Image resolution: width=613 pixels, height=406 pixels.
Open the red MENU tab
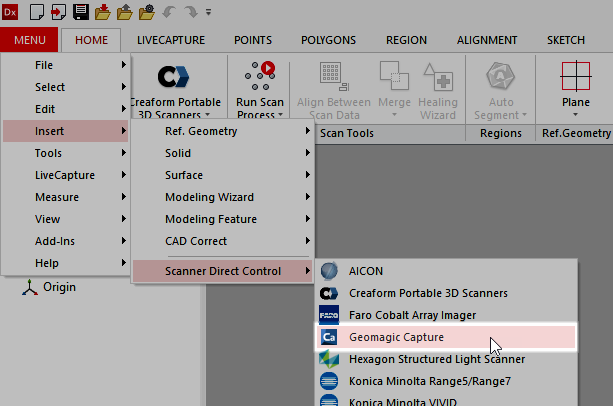coord(29,40)
